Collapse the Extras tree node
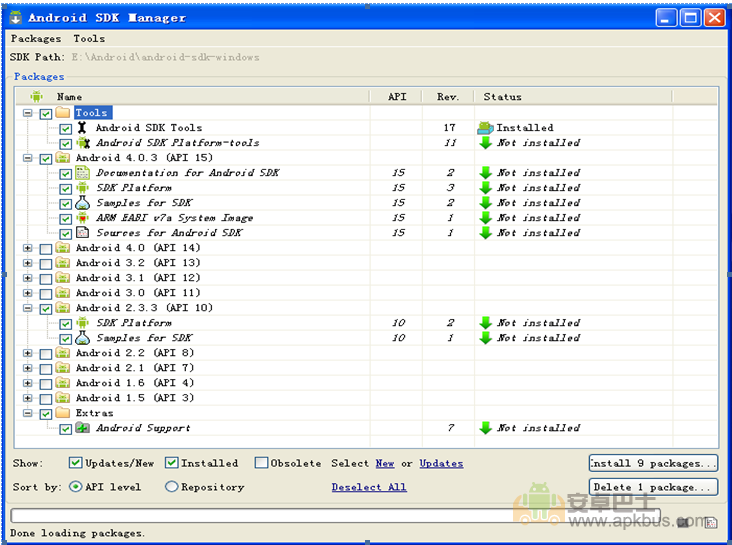 pos(28,413)
